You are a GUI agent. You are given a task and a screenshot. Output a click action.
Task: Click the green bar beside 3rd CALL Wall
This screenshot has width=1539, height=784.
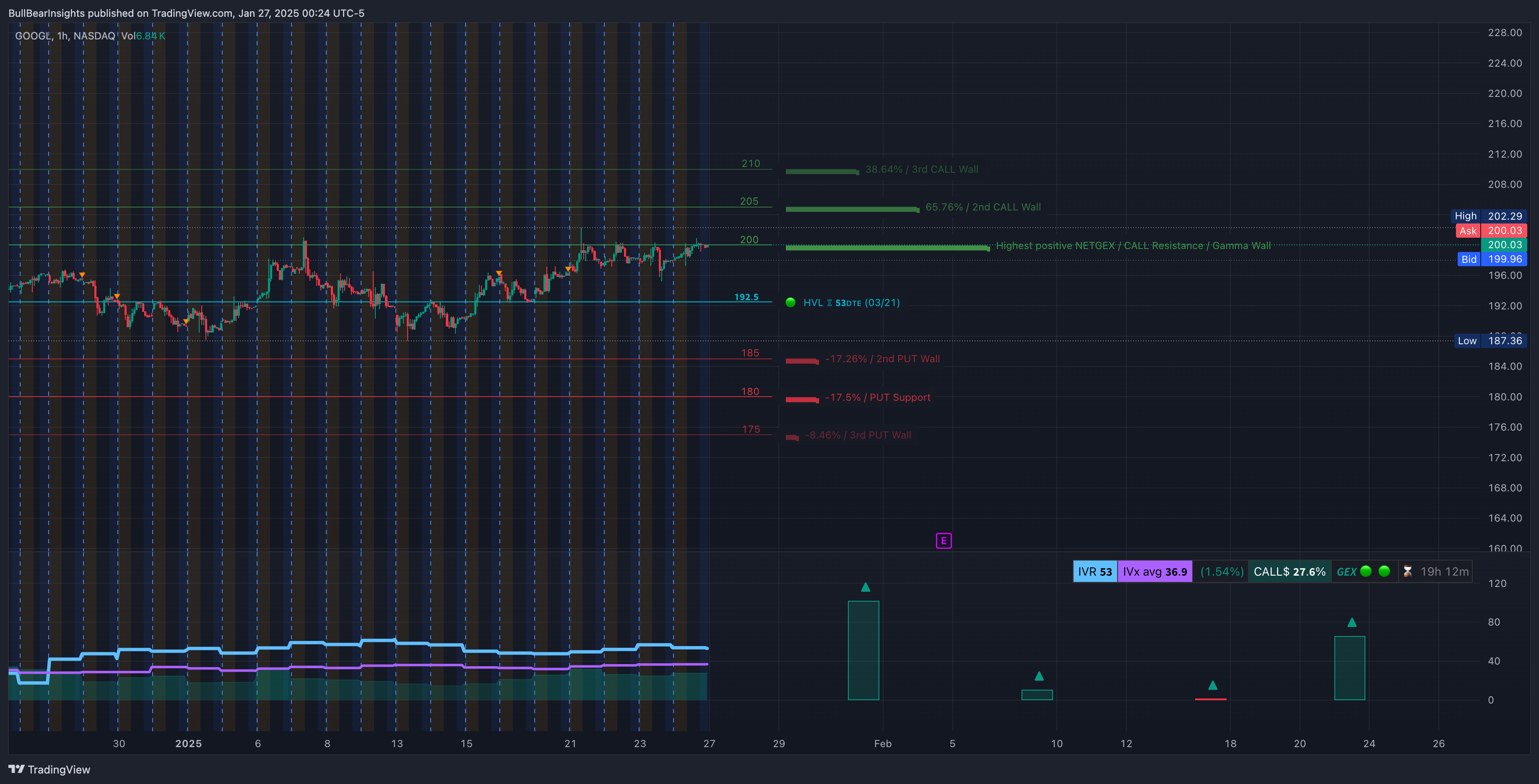coord(822,172)
